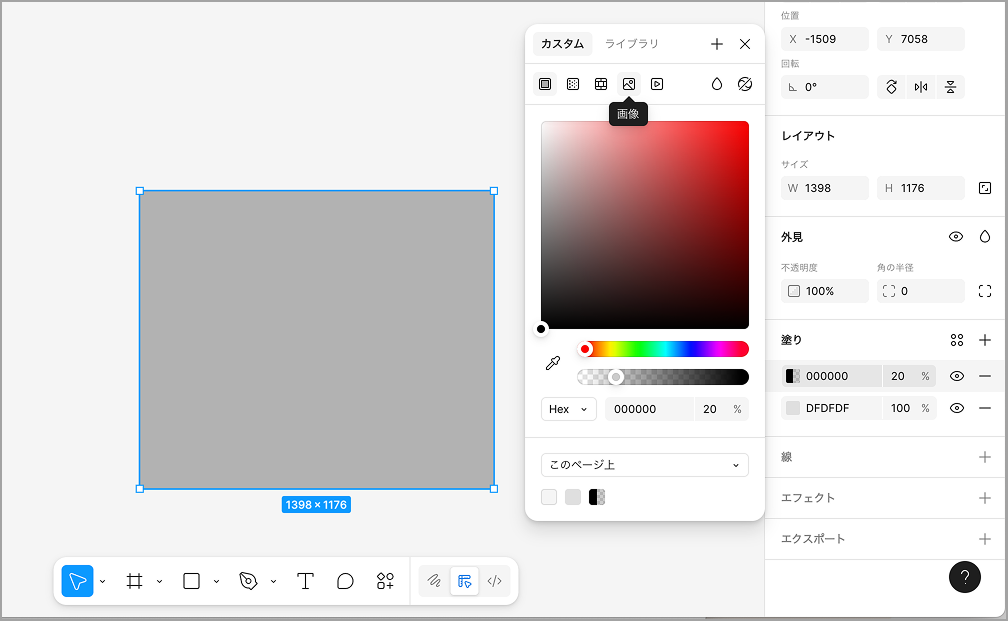Open the Hex color format dropdown
1008x621 pixels.
pyautogui.click(x=568, y=409)
